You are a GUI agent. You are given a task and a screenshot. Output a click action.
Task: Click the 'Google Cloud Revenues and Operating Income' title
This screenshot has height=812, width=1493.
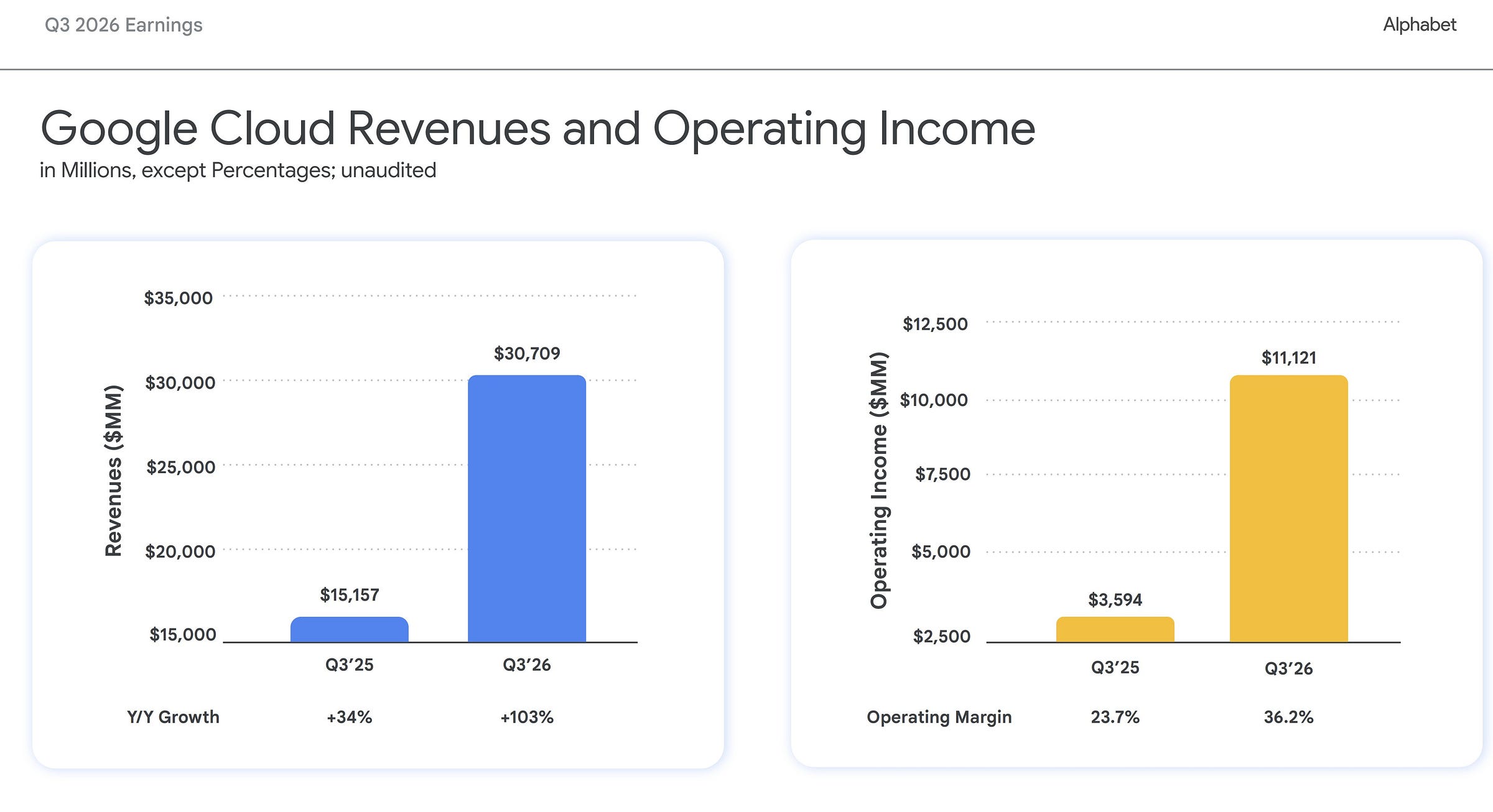tap(538, 129)
